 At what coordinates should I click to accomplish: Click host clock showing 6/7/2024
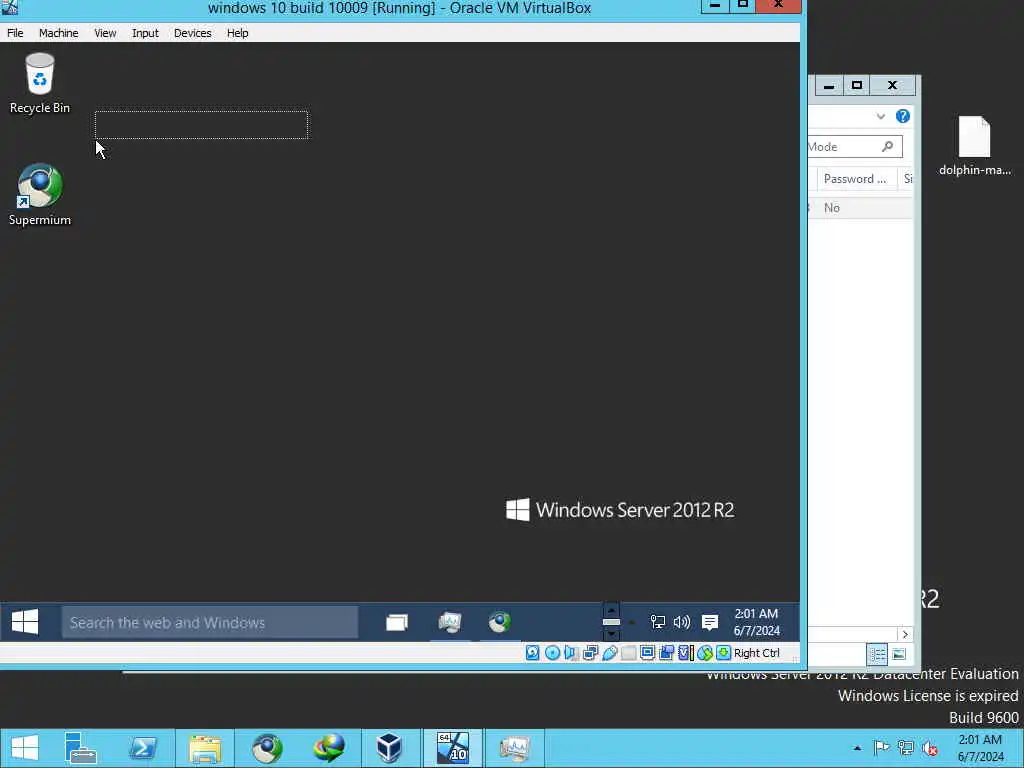coord(980,748)
